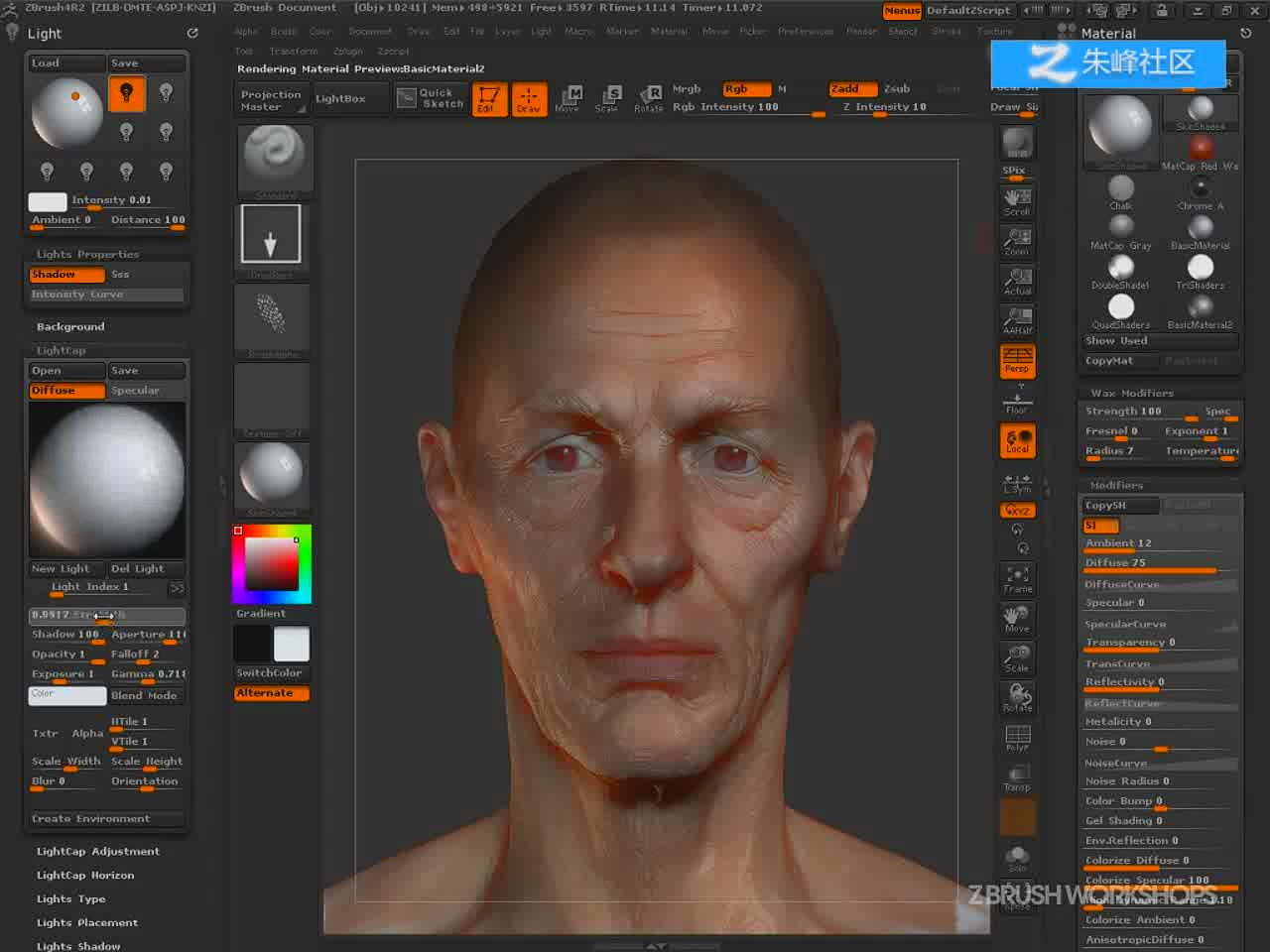
Task: Expand the LightCap Adjustment section
Action: [97, 852]
